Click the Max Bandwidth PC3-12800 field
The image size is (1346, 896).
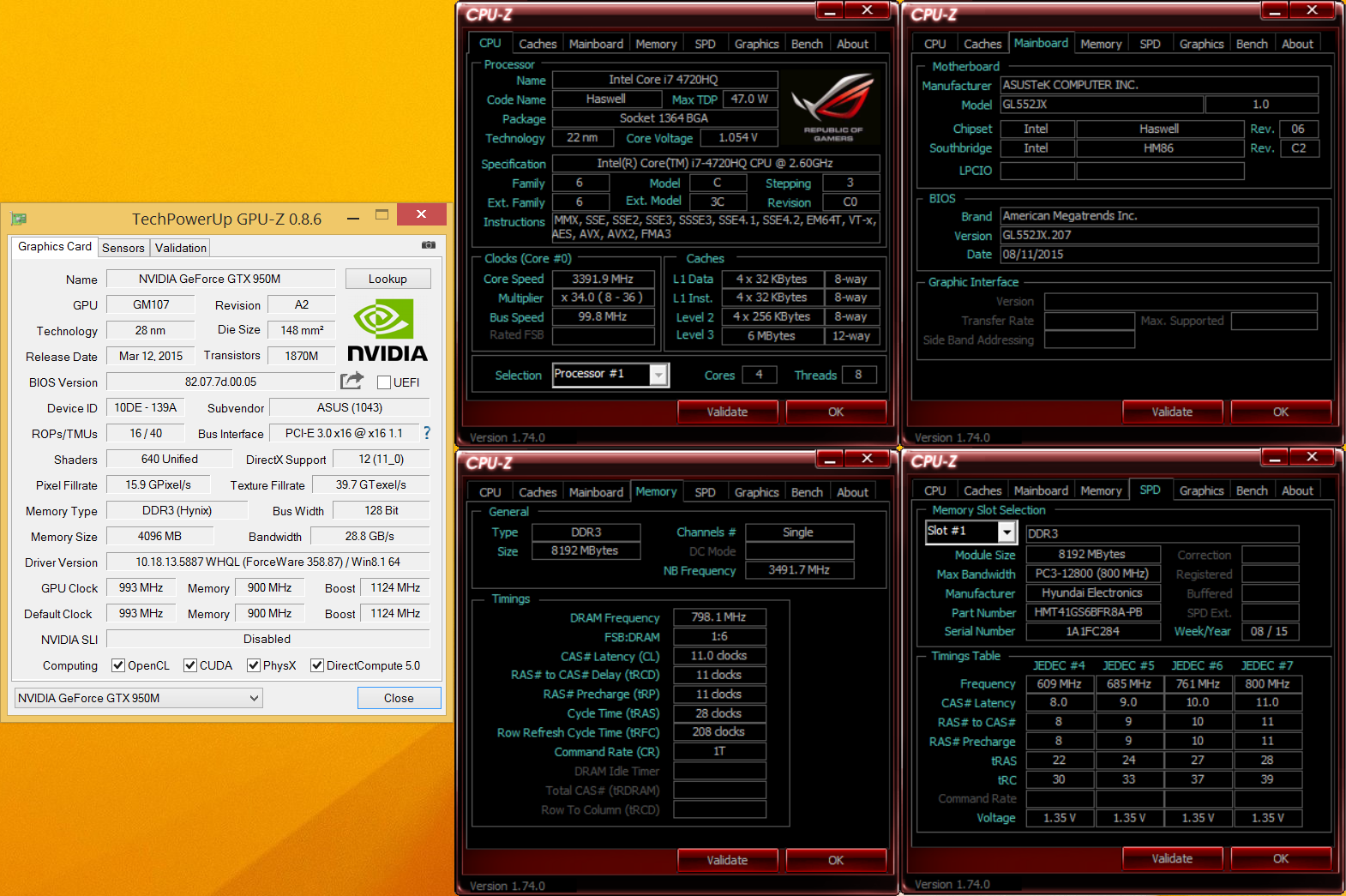[x=1092, y=574]
